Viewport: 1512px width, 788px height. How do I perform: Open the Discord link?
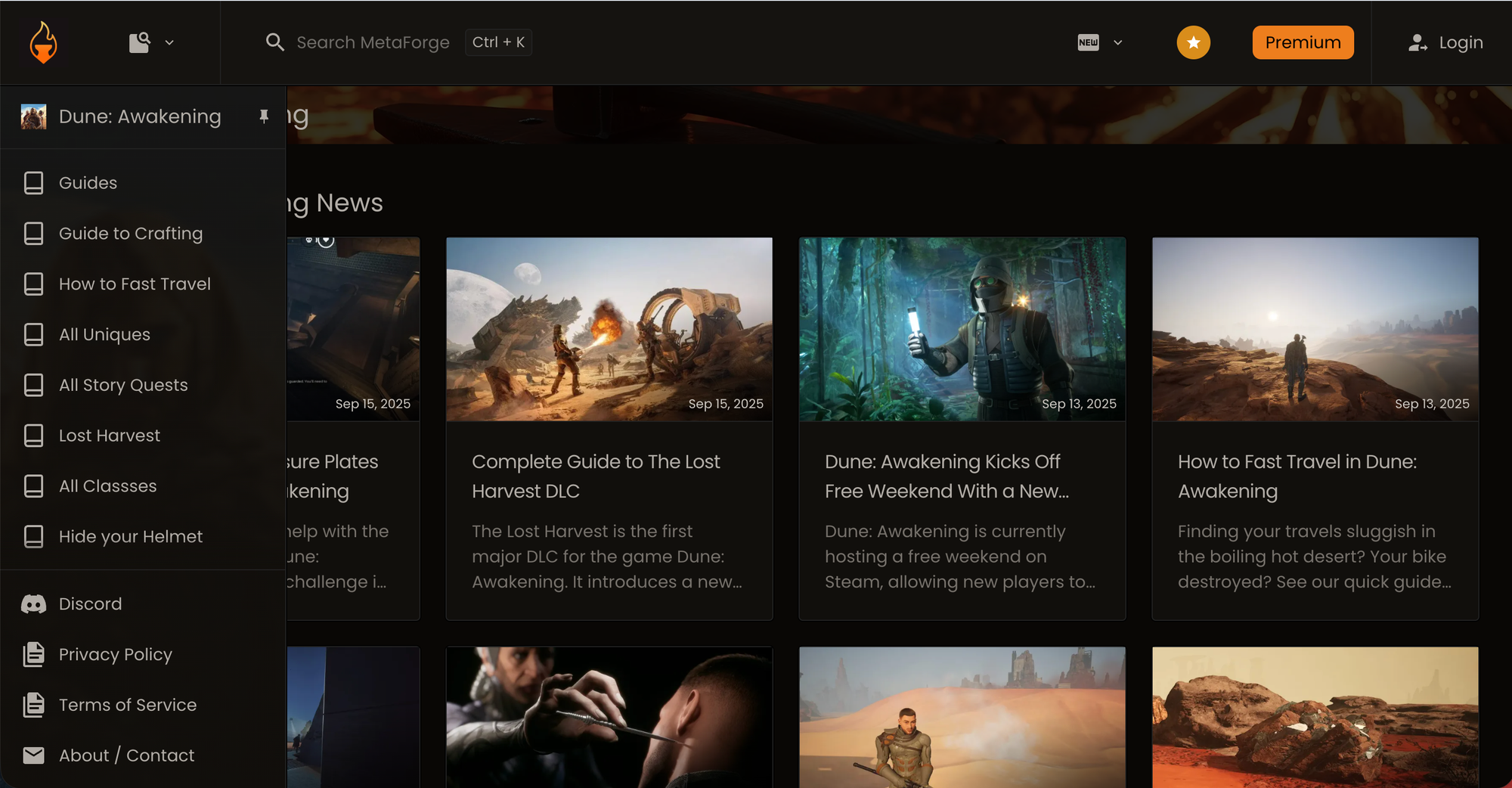tap(90, 604)
